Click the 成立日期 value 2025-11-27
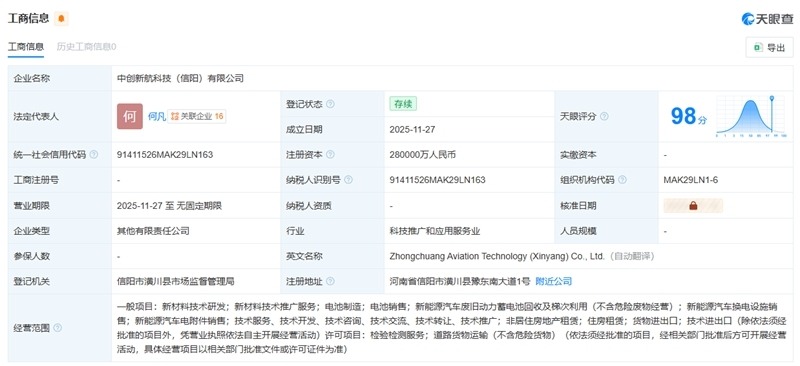Image resolution: width=800 pixels, height=366 pixels. pyautogui.click(x=412, y=130)
